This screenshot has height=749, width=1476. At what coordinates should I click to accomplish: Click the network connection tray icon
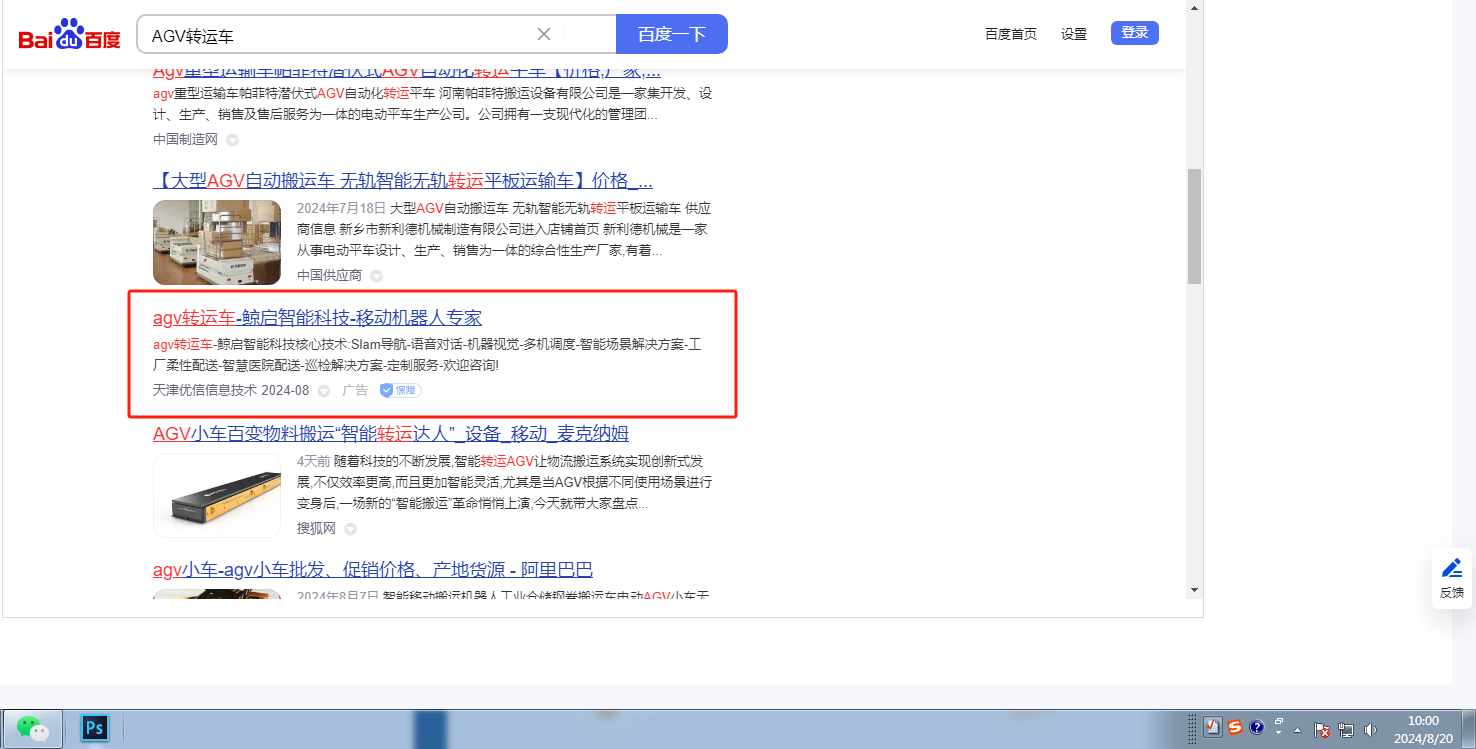tap(1346, 730)
